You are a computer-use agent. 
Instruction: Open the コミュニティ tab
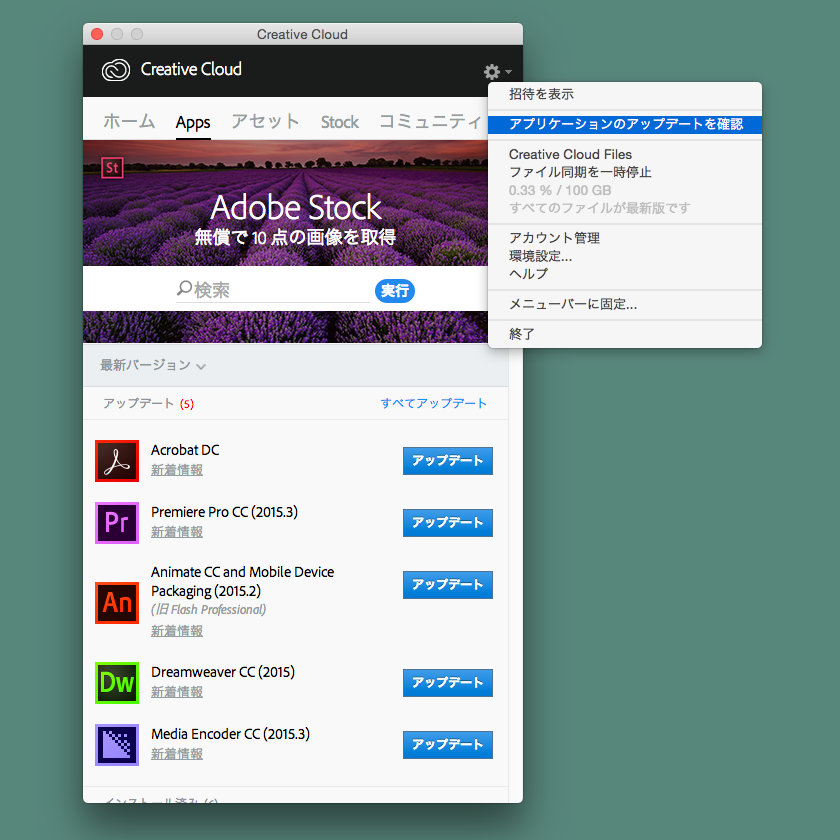point(430,122)
